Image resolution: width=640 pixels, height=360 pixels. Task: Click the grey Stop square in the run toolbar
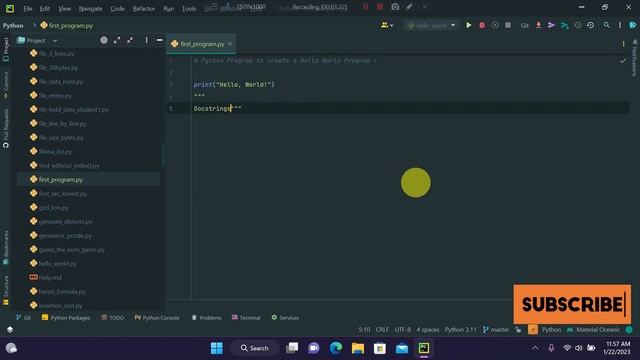pos(508,25)
